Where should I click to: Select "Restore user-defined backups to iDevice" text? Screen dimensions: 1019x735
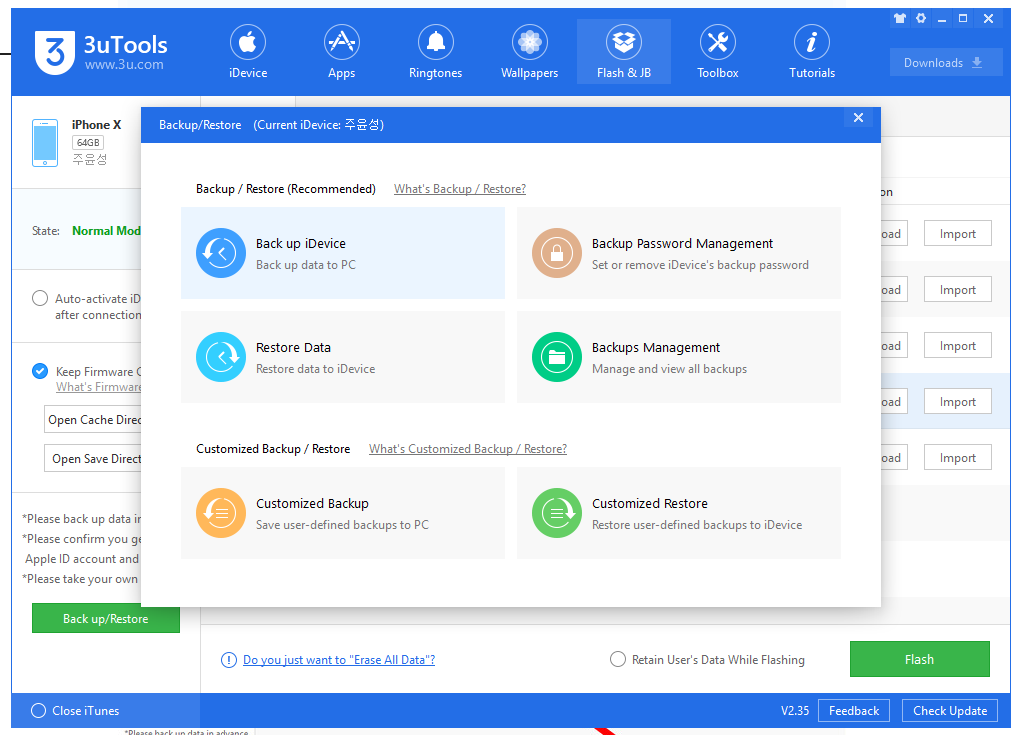pos(697,525)
